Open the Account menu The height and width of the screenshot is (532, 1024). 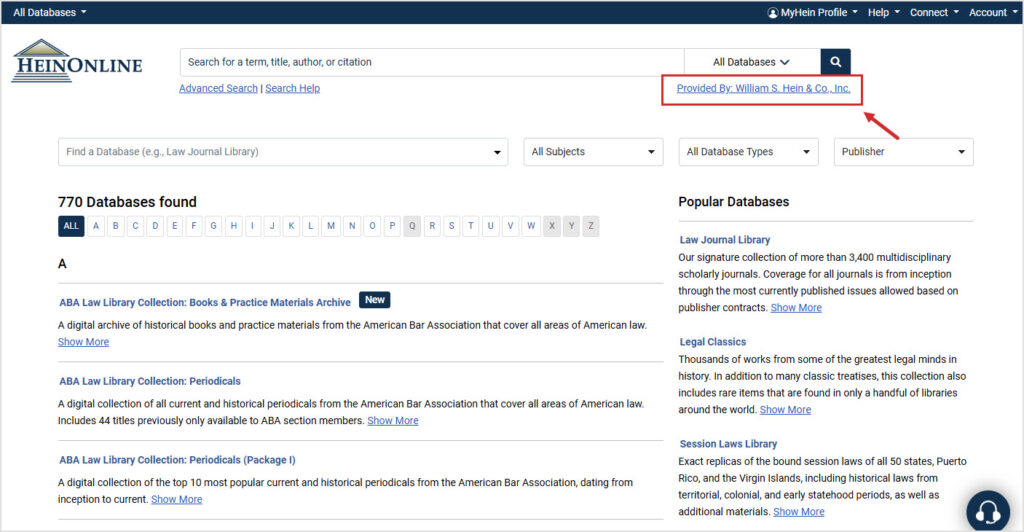993,12
